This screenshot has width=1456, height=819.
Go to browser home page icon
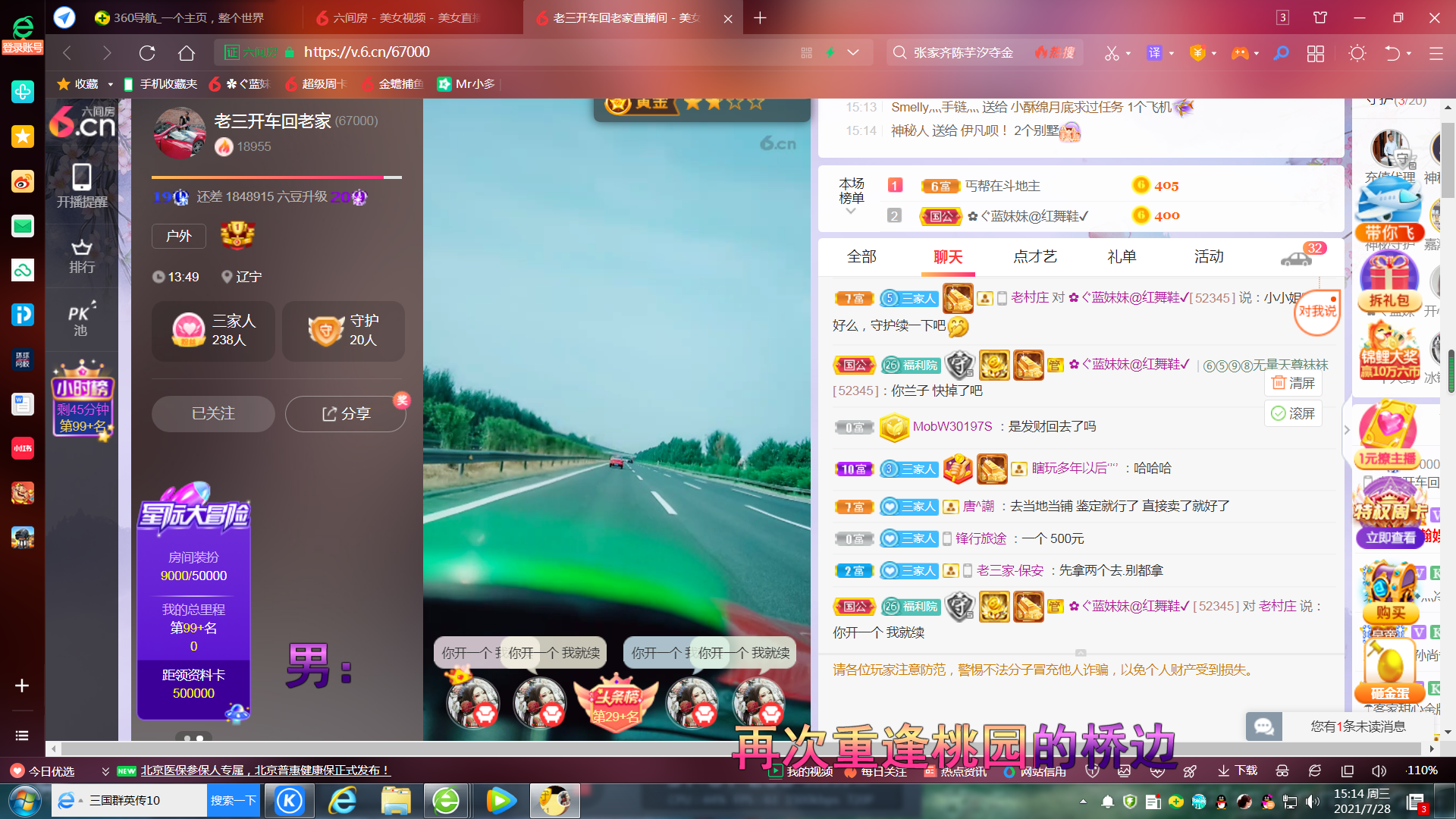187,52
